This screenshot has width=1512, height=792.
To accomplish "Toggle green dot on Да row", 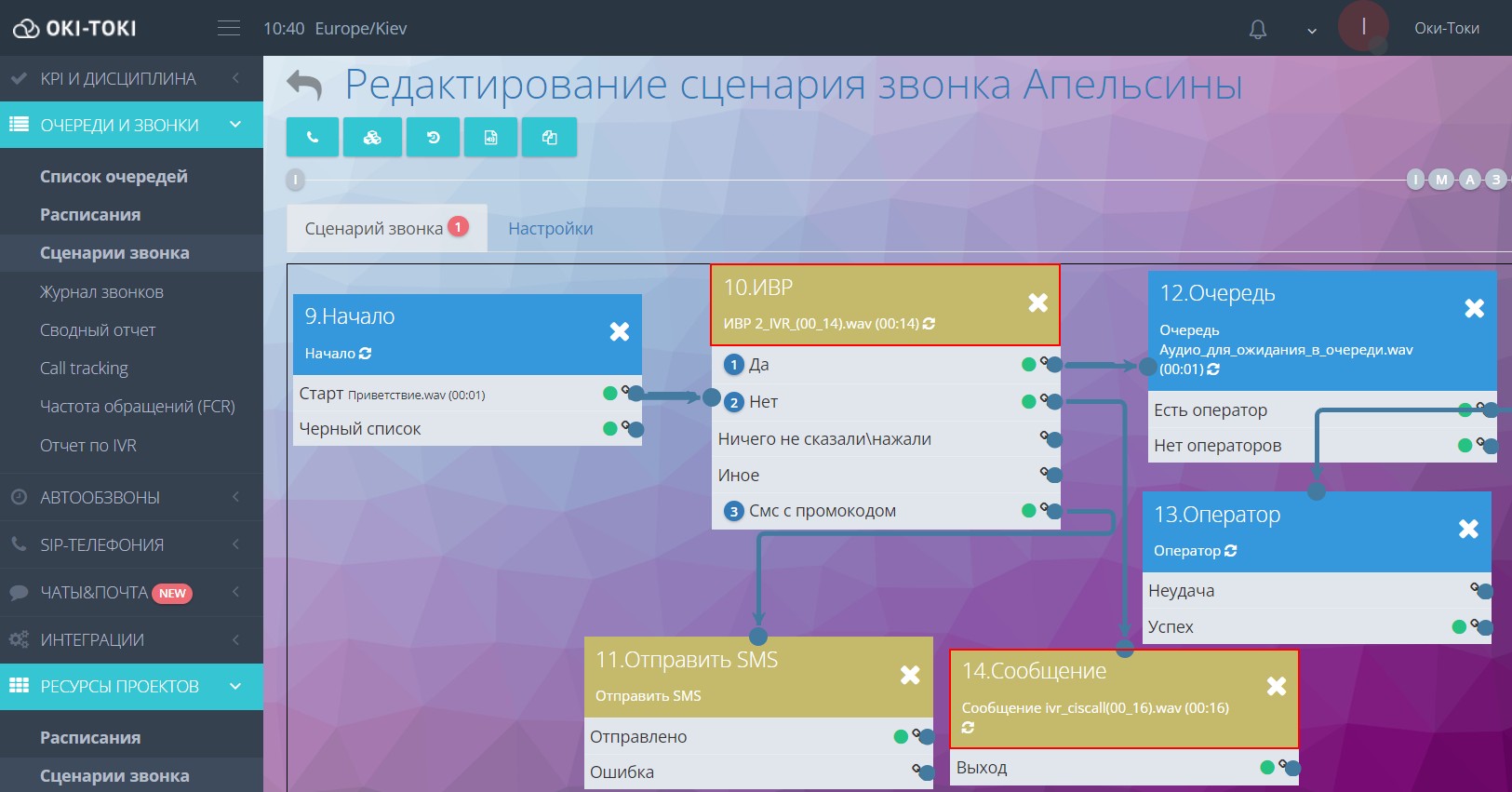I will click(1029, 364).
